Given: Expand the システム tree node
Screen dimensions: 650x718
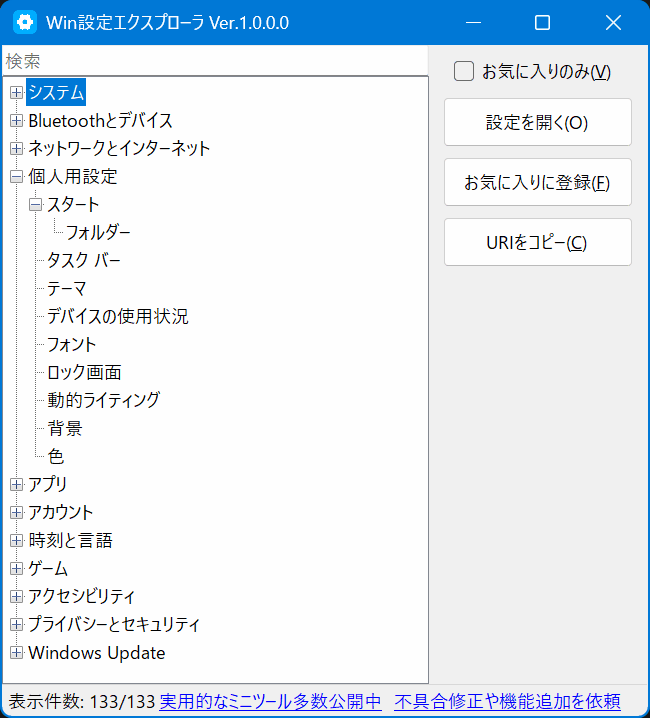Looking at the screenshot, I should tap(16, 92).
